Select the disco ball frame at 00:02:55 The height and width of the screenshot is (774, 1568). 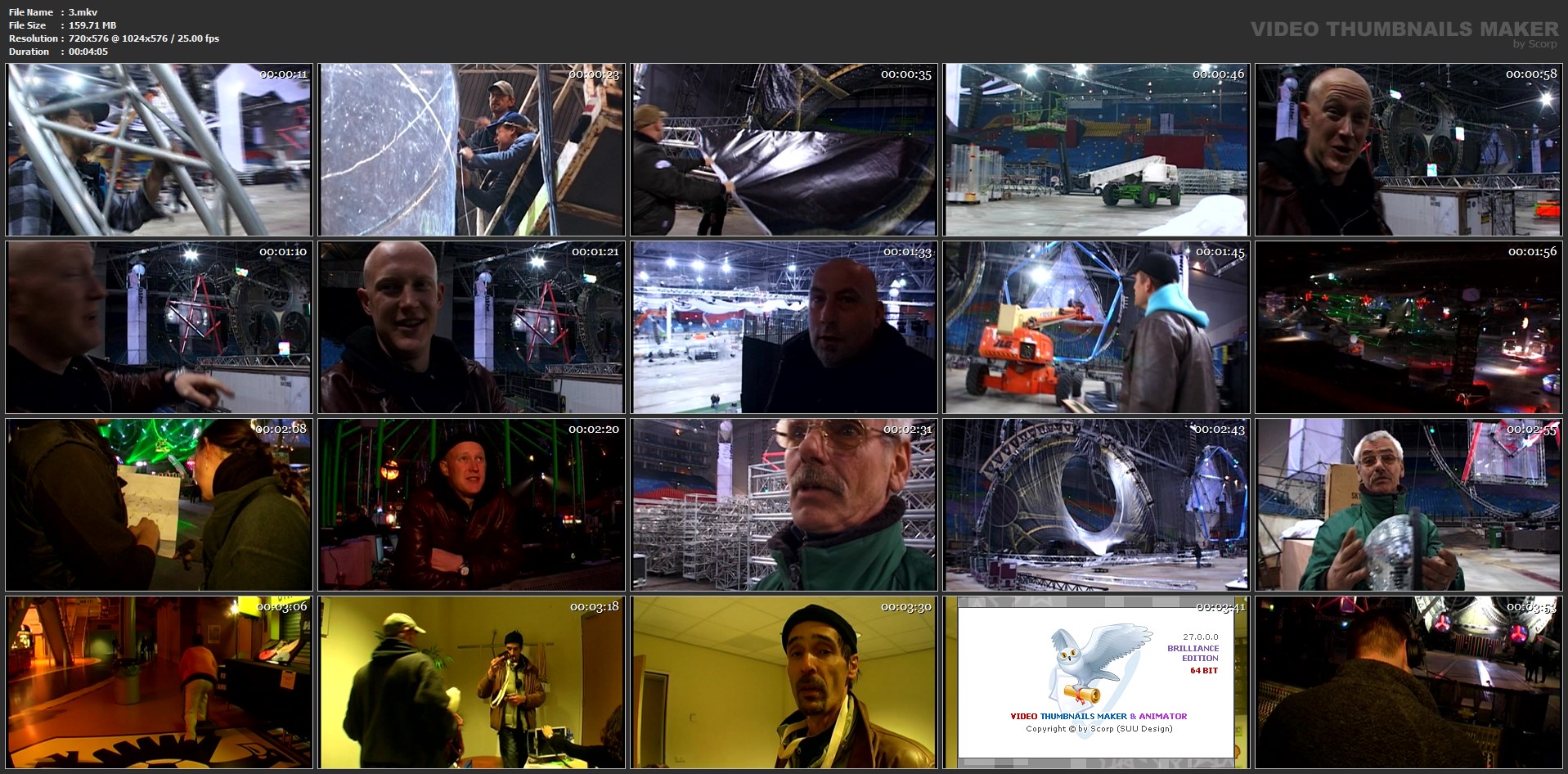click(x=1409, y=505)
